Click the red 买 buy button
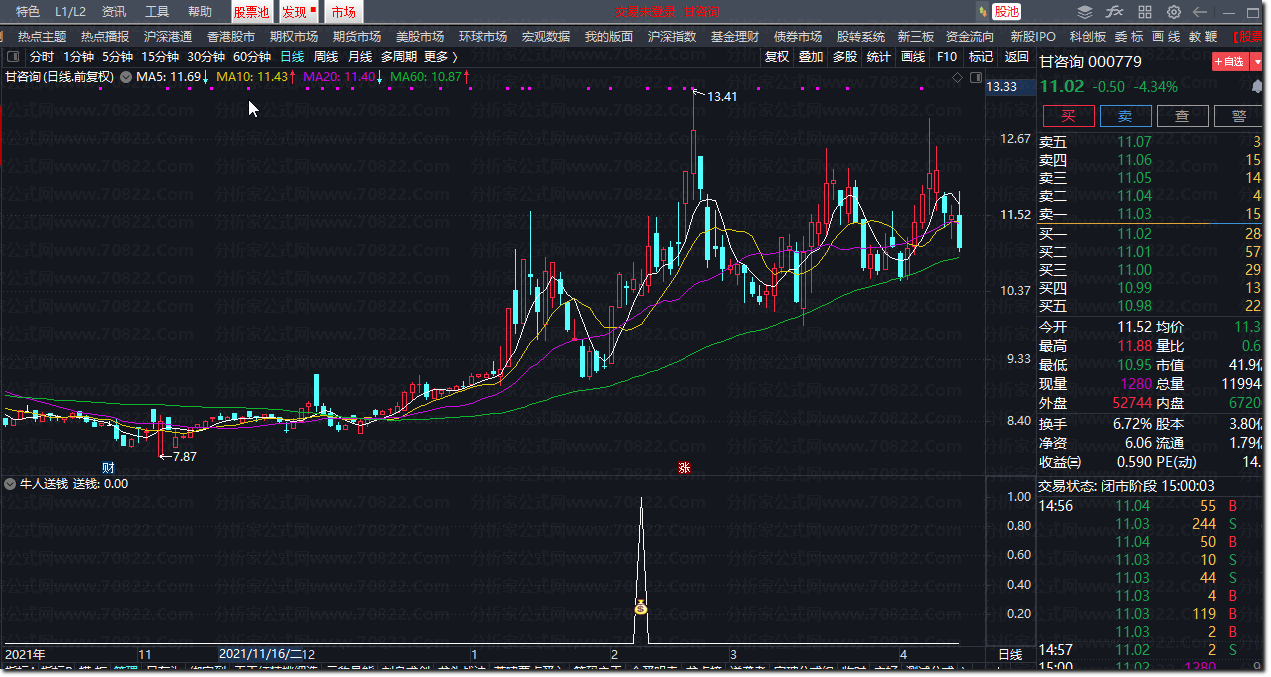Screen dimensions: 1271x677 (1068, 116)
